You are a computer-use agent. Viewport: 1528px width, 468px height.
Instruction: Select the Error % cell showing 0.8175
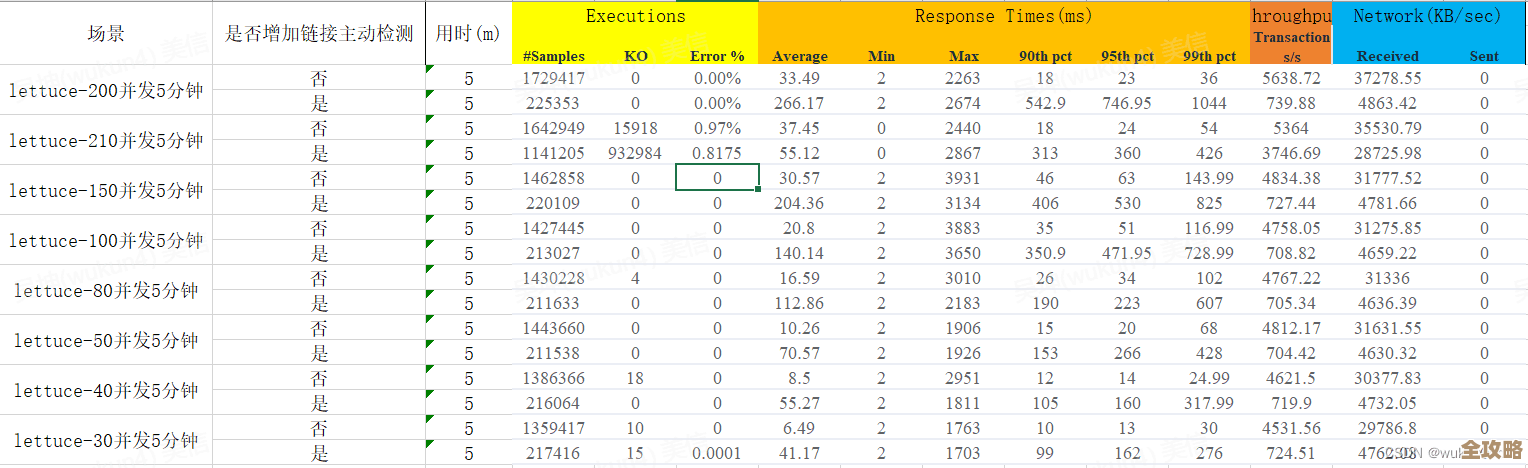click(717, 153)
